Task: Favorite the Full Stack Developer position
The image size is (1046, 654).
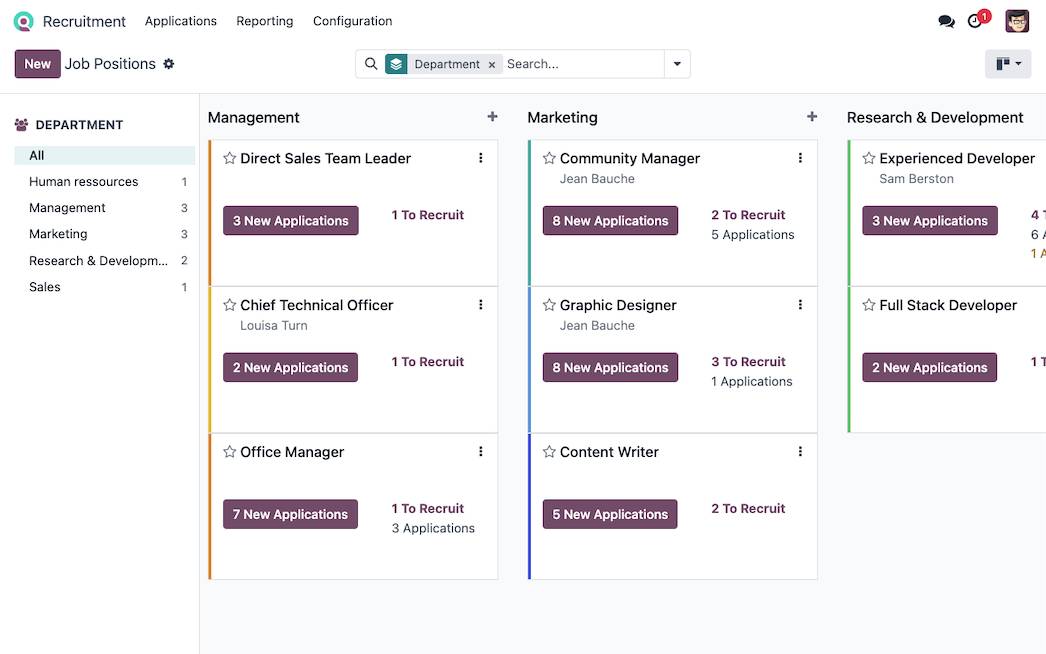Action: (x=867, y=305)
